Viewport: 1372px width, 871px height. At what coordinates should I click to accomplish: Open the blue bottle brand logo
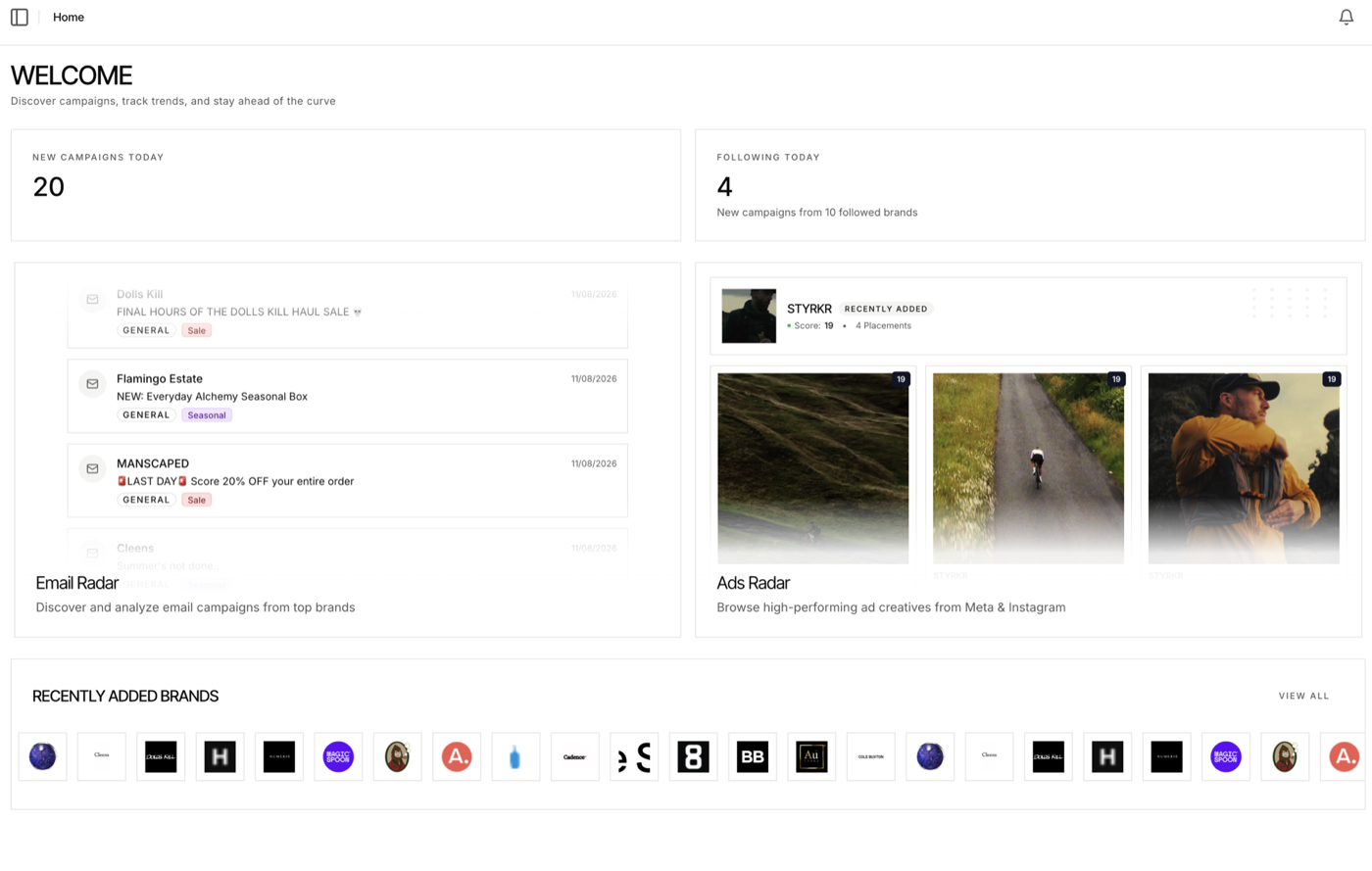coord(515,756)
